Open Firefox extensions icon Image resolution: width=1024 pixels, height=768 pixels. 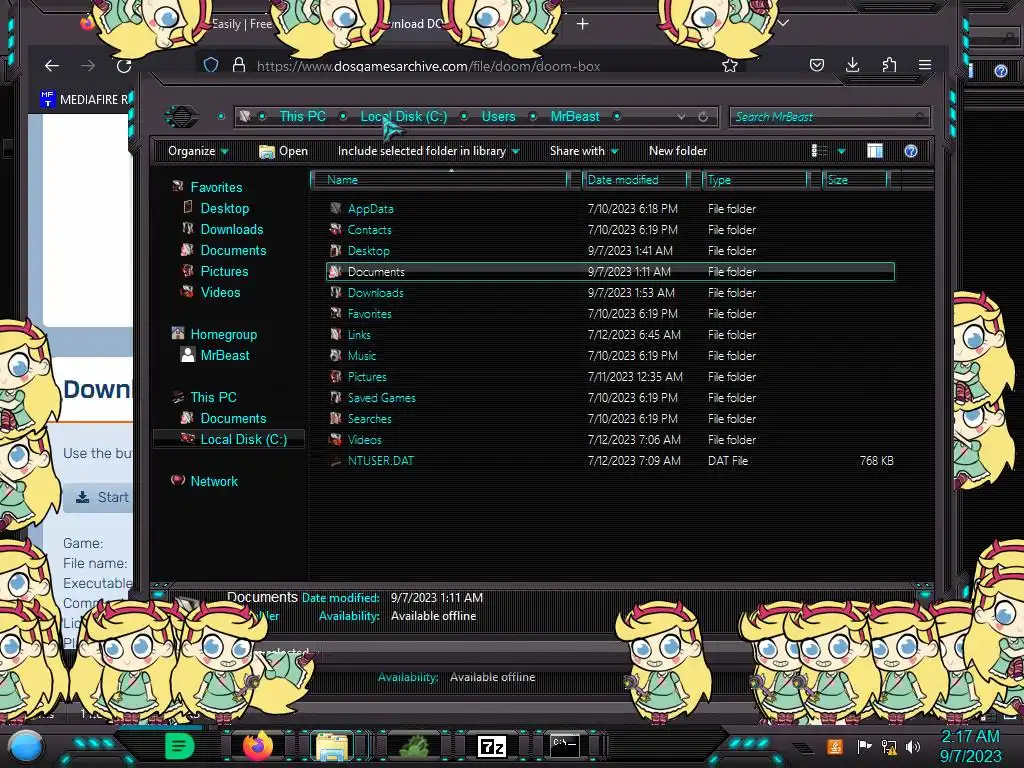click(x=889, y=65)
